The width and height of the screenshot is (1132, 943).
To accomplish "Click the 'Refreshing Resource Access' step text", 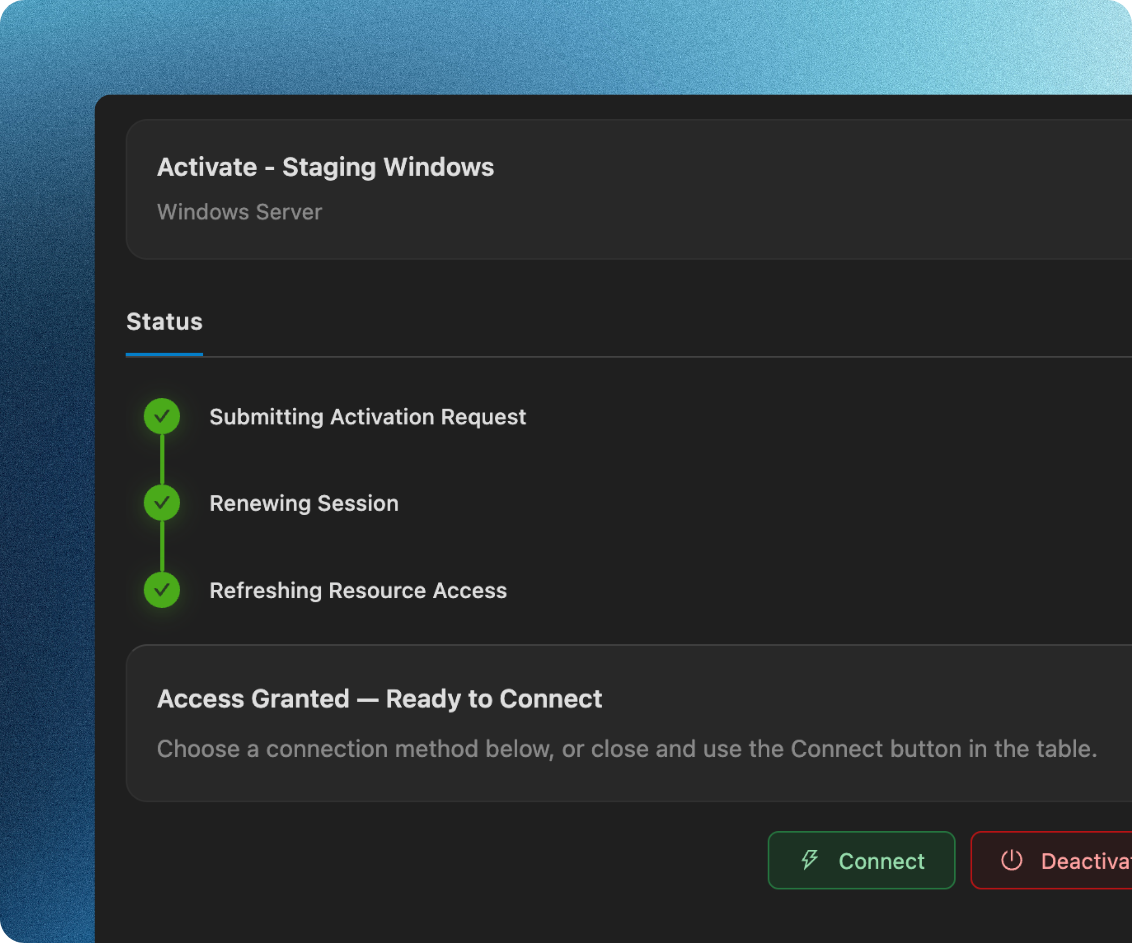I will [x=358, y=591].
